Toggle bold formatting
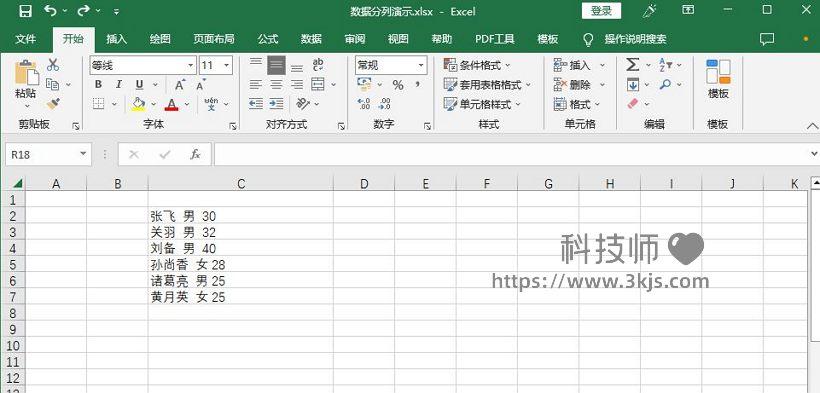This screenshot has height=393, width=820. click(98, 85)
